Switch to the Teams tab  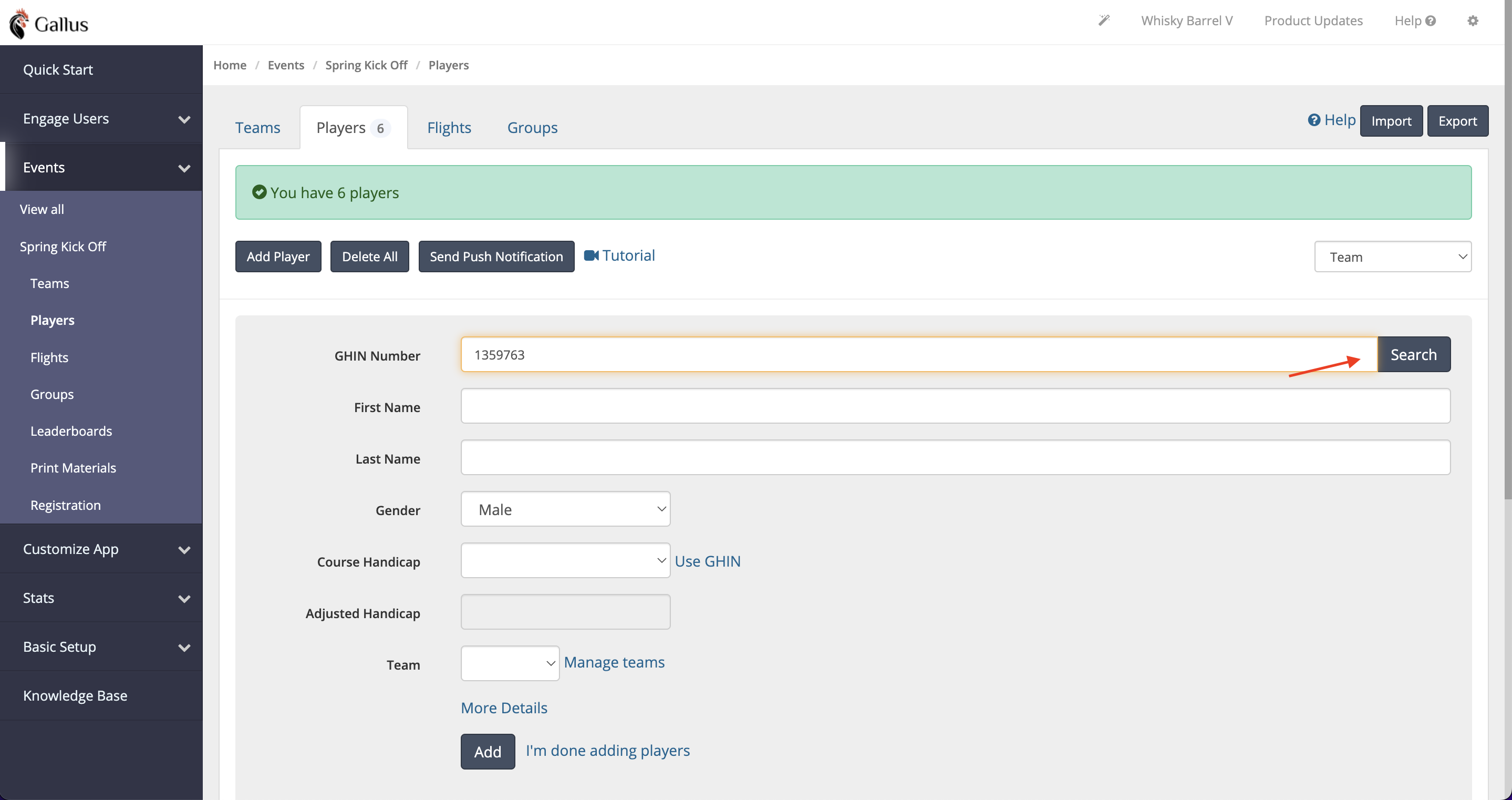tap(257, 127)
